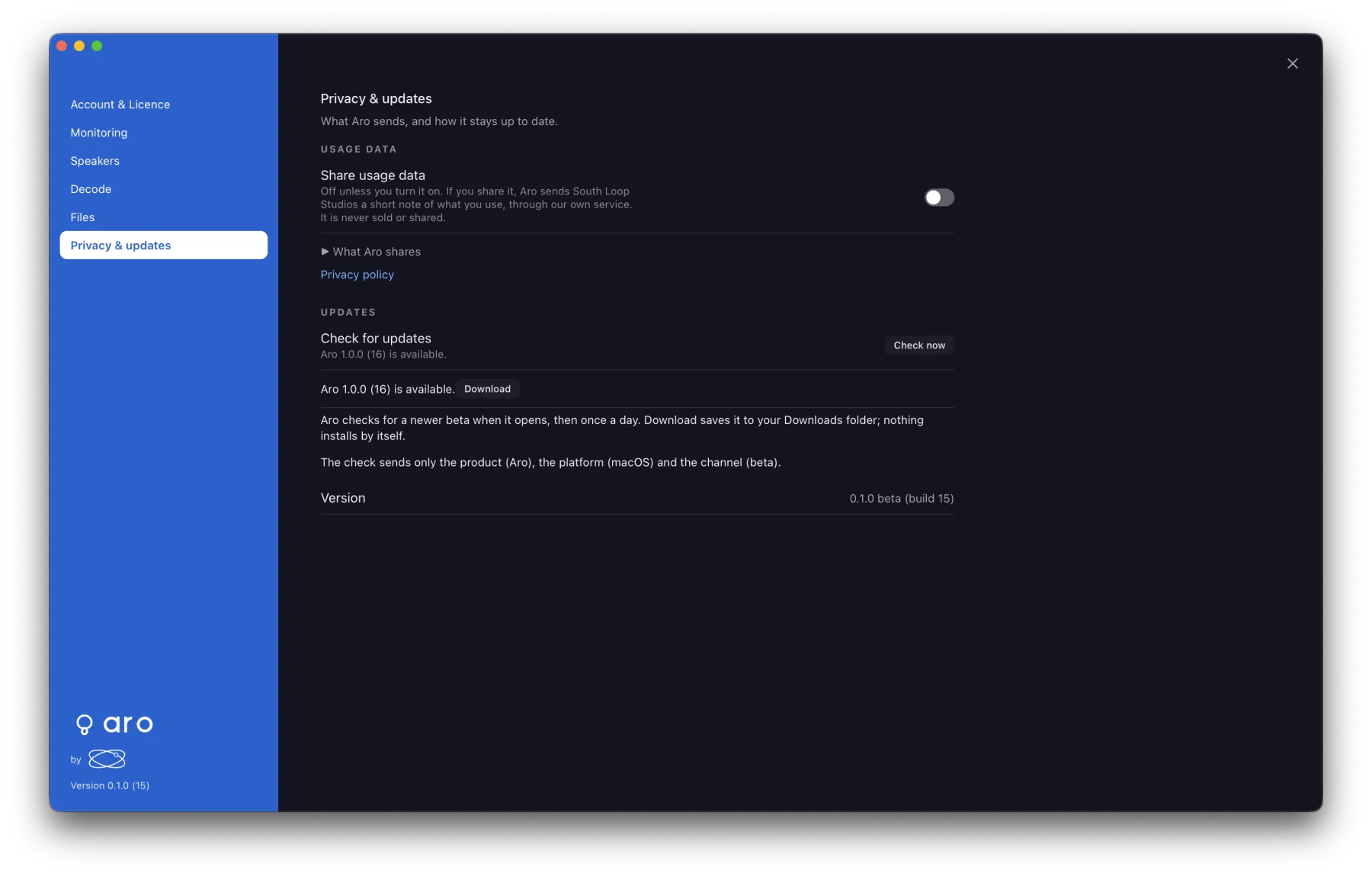
Task: Download Aro 1.0.0 (16) update
Action: [487, 389]
